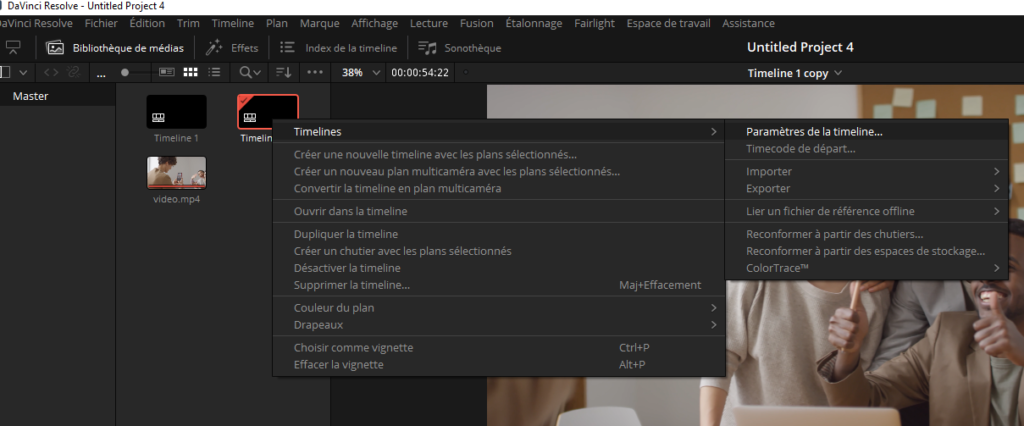
Task: Open the media pool sort order icon
Action: (284, 72)
